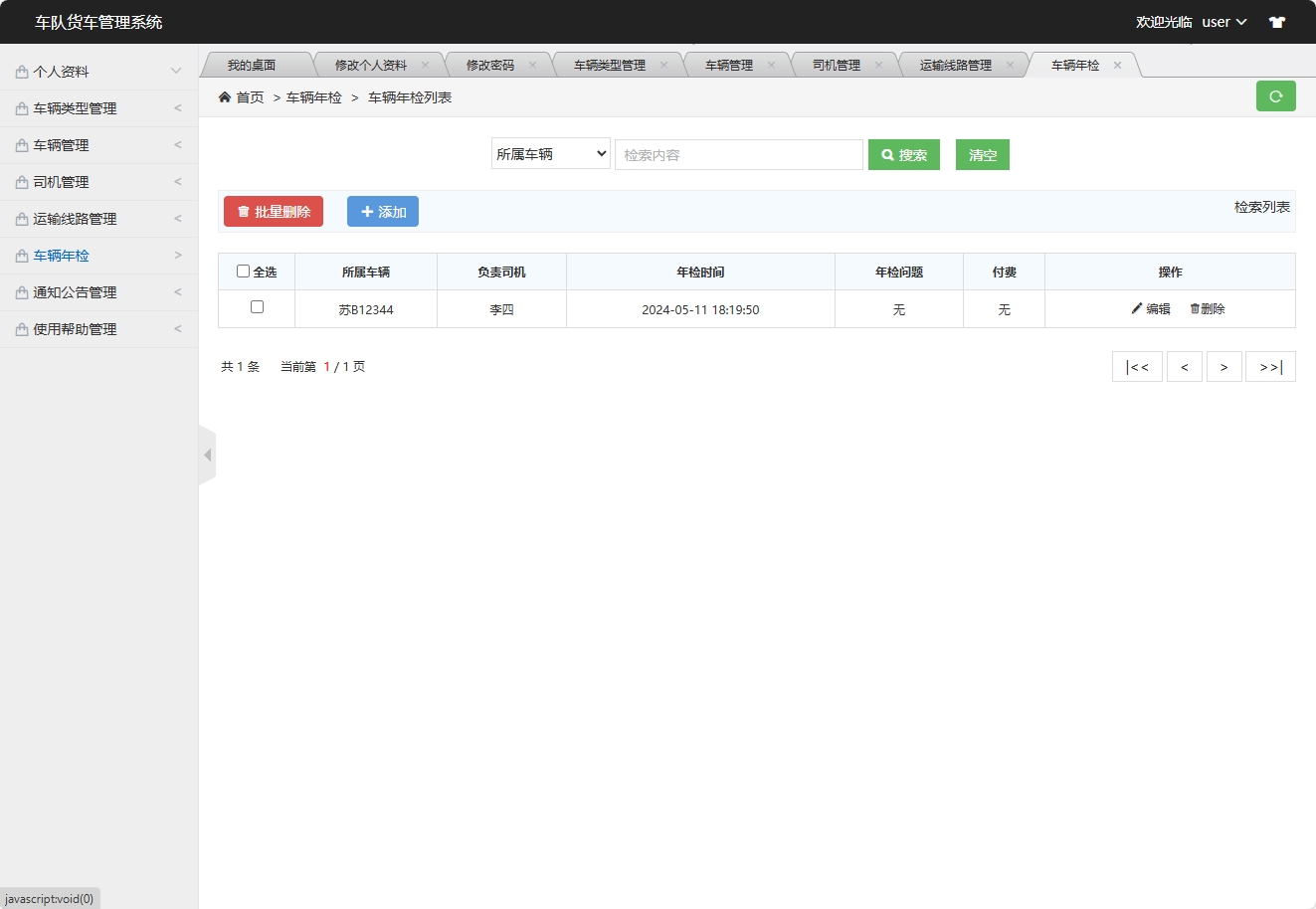Check the 全选 select-all checkbox
The image size is (1316, 909).
(243, 271)
